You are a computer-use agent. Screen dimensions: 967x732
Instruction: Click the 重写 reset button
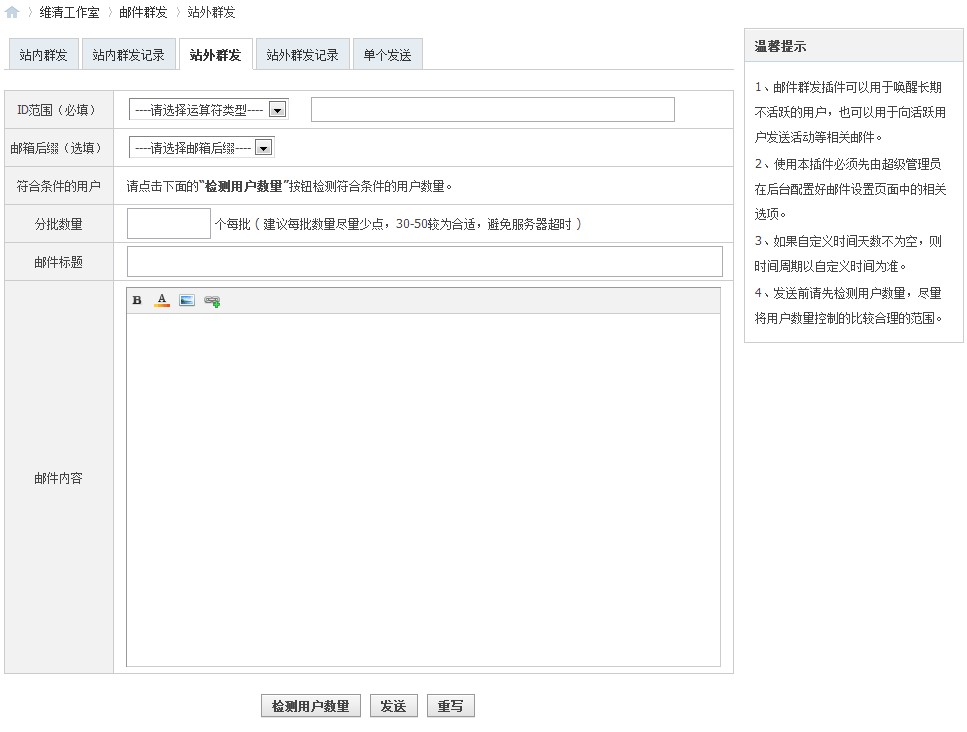pyautogui.click(x=451, y=706)
